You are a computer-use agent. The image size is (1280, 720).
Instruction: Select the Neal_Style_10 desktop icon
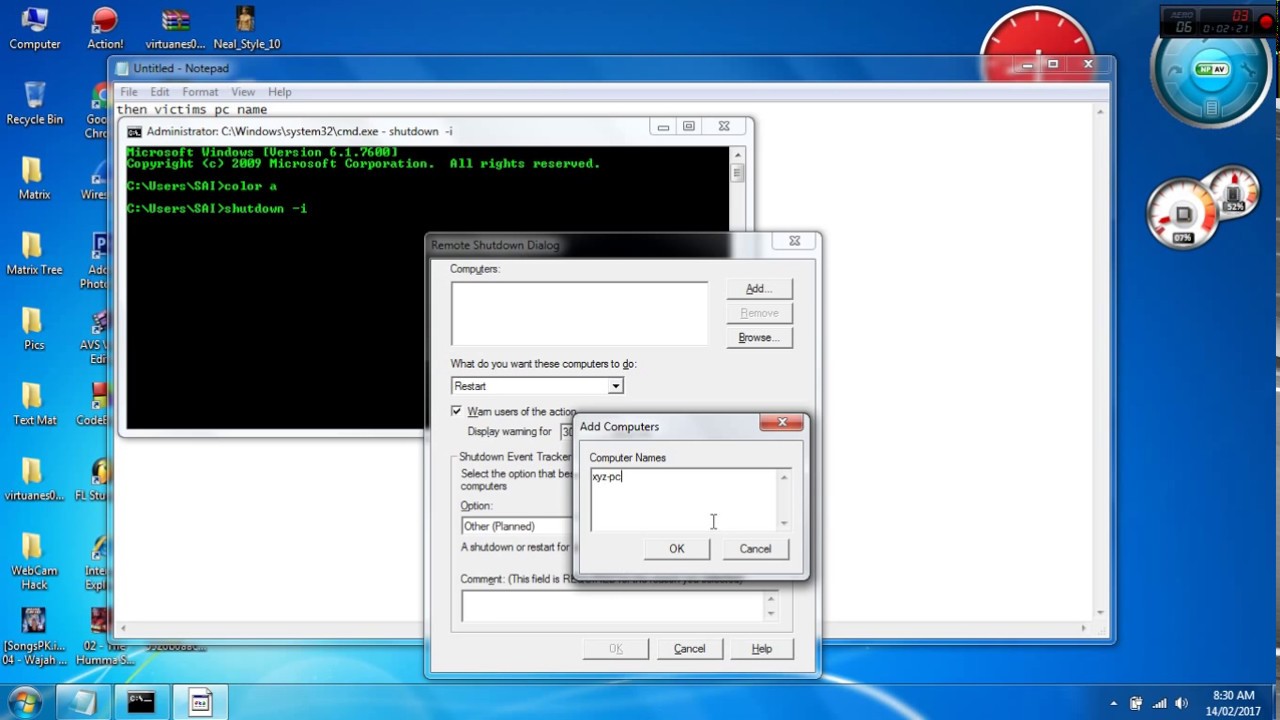pos(246,28)
